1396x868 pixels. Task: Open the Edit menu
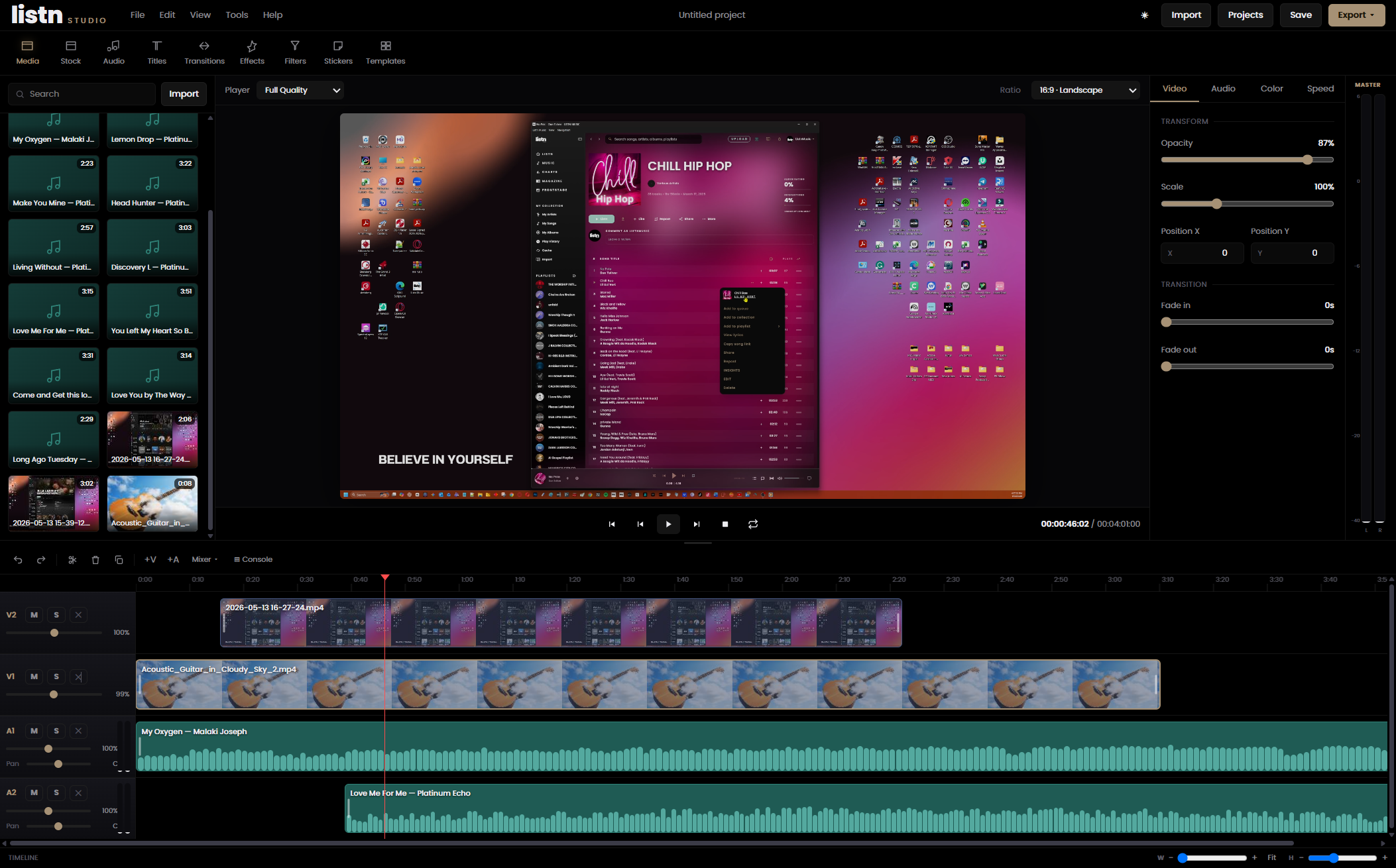[x=167, y=15]
